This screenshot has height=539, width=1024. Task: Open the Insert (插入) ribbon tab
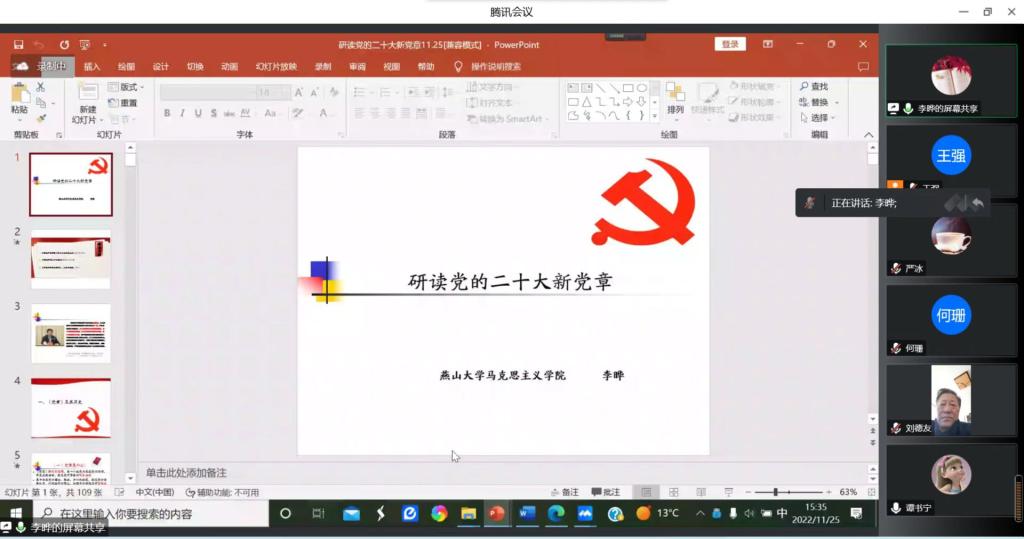point(92,67)
